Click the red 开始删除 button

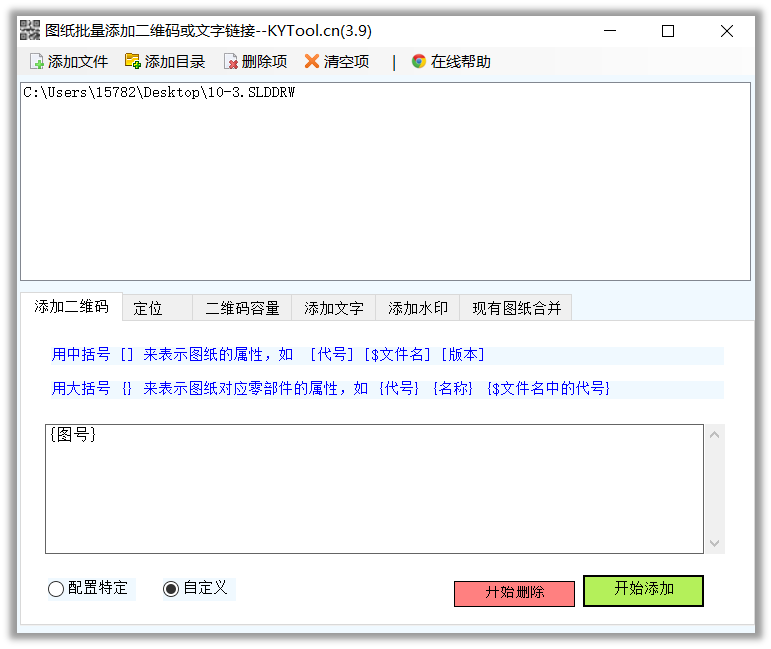514,593
